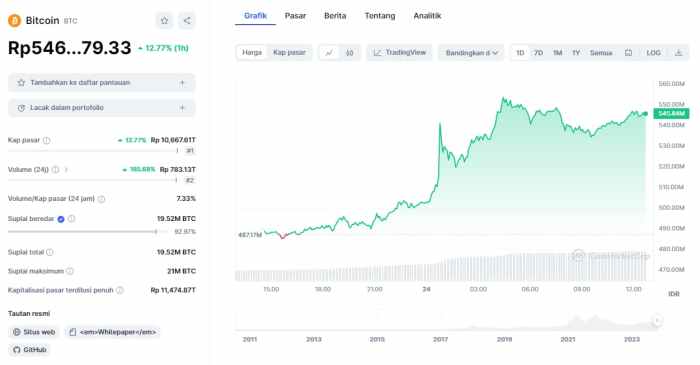Click Lacak dalam portofolio button
This screenshot has height=365, width=700.
coord(102,108)
